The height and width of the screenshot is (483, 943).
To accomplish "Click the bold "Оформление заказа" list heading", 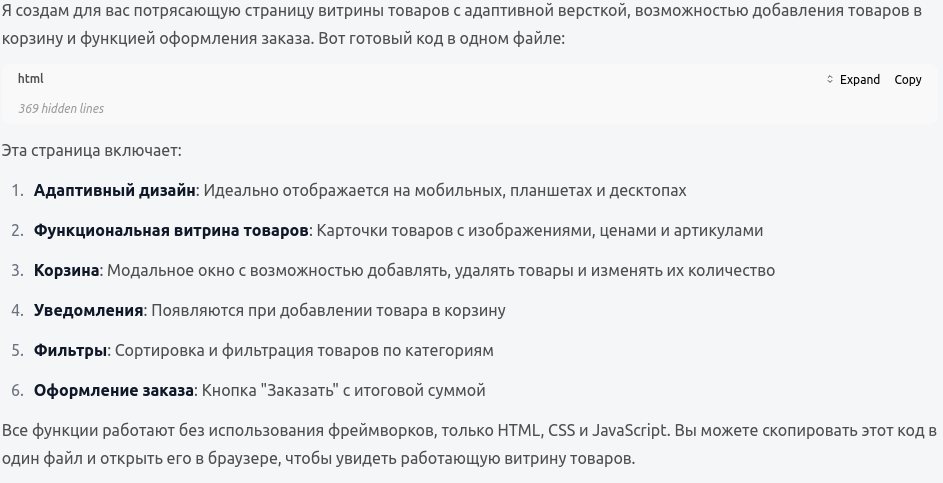I will click(114, 390).
